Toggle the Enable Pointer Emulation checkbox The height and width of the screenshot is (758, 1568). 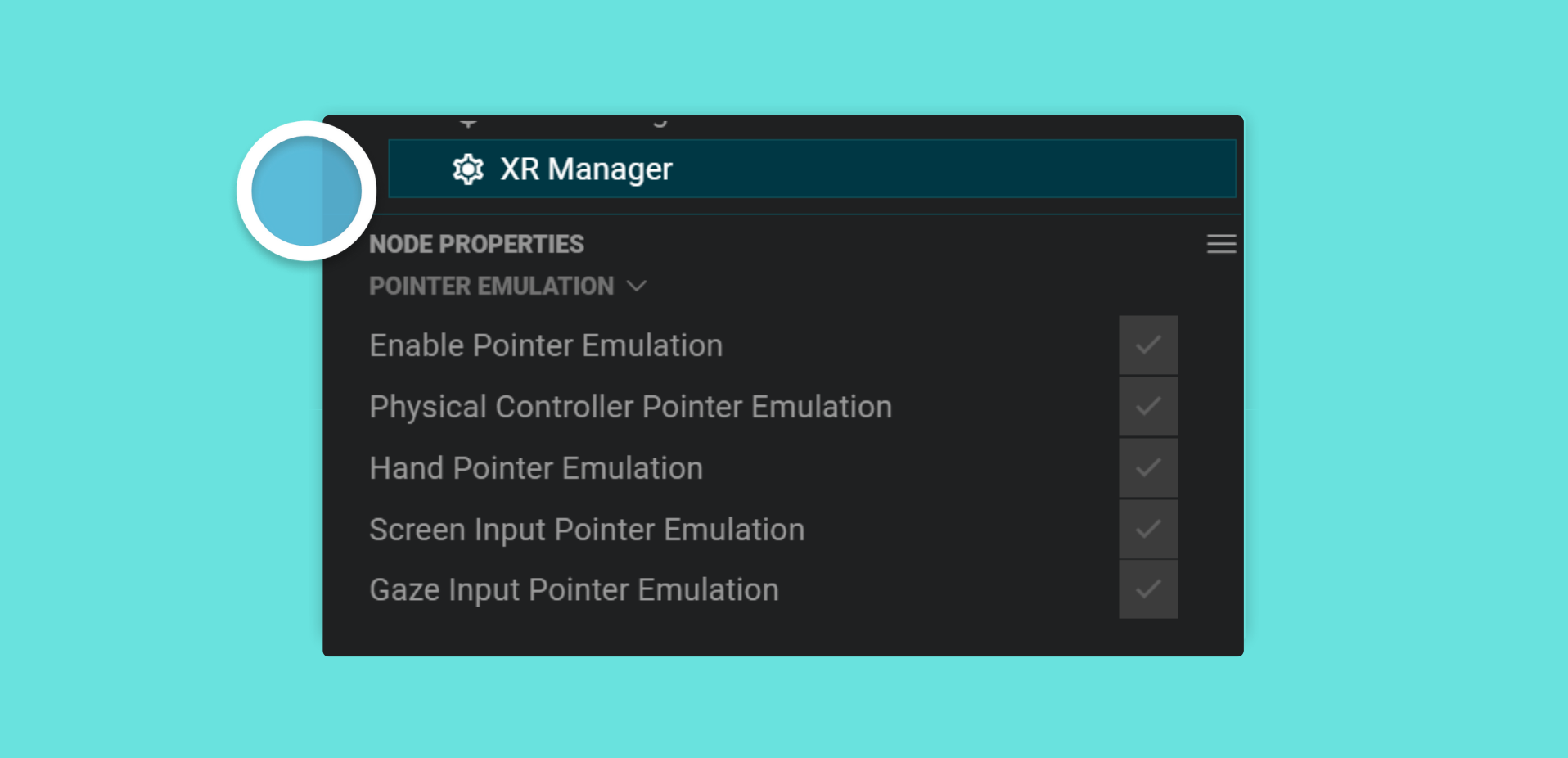click(1148, 345)
